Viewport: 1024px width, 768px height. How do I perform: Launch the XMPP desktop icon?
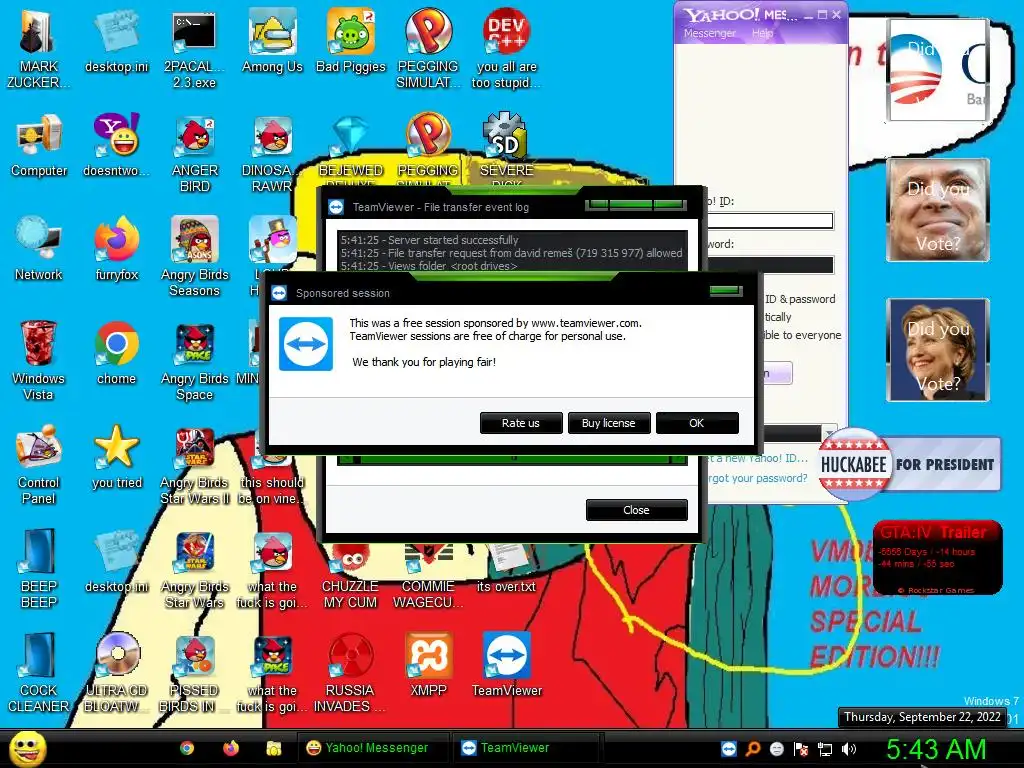[x=428, y=665]
